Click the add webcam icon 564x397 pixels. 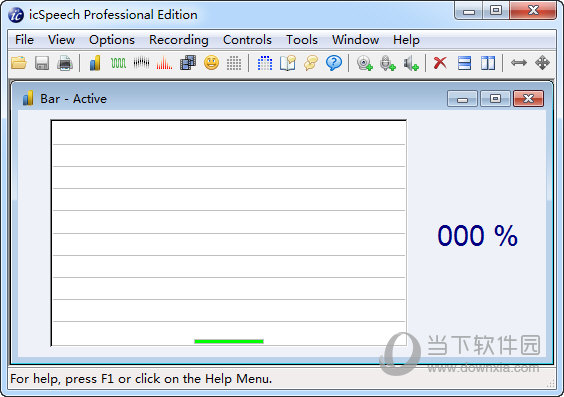pyautogui.click(x=364, y=63)
